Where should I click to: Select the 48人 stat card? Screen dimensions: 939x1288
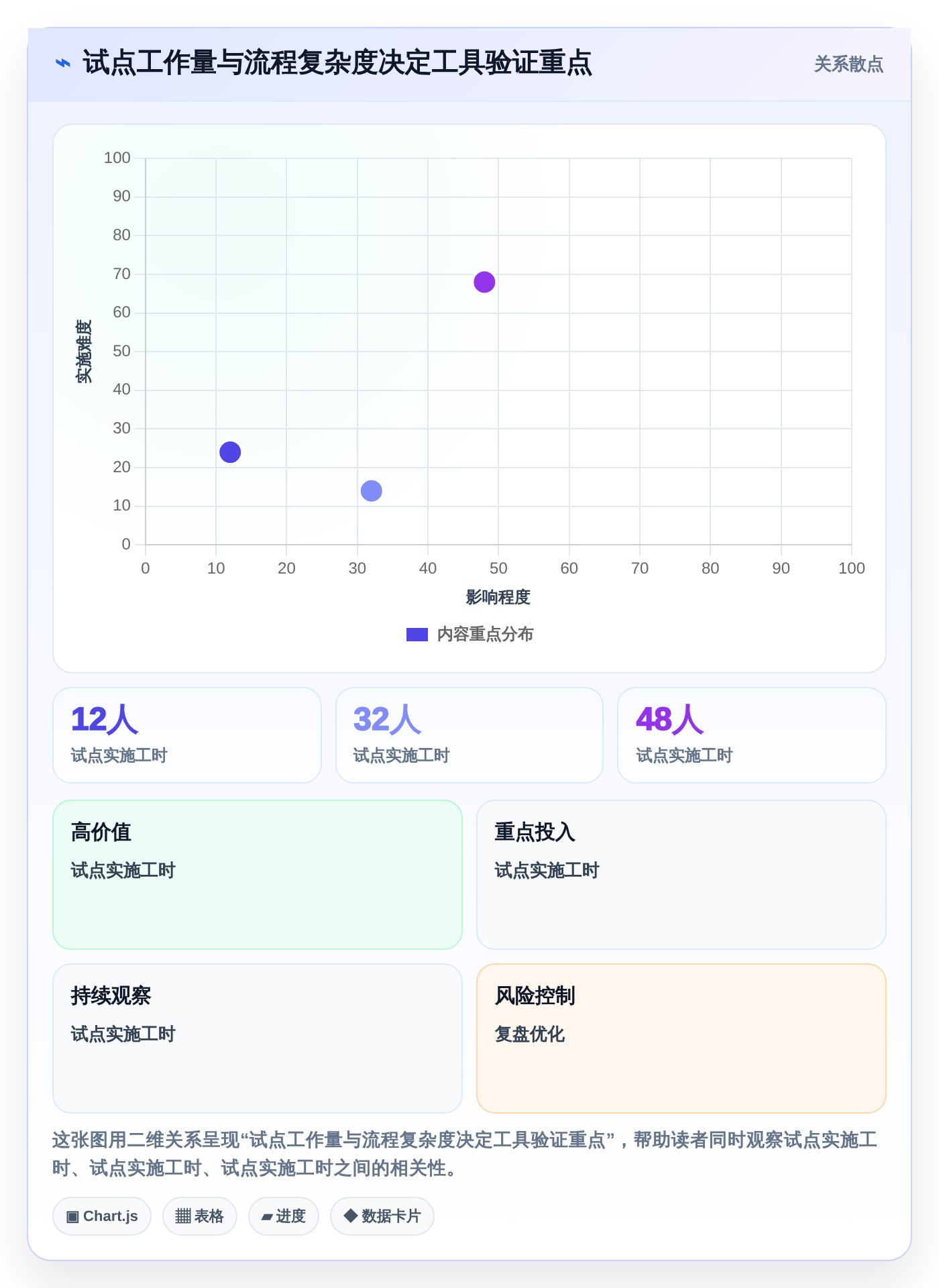point(752,735)
